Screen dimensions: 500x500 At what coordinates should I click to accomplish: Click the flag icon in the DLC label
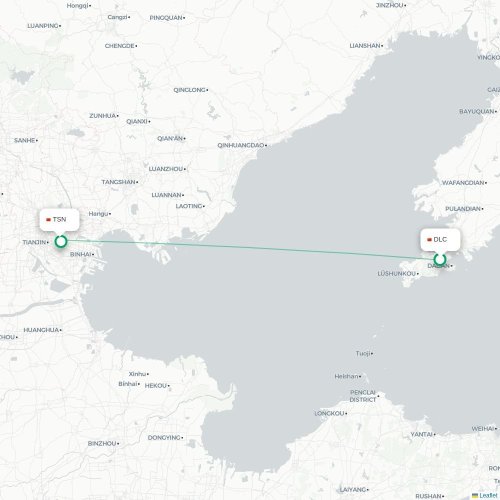pos(429,240)
